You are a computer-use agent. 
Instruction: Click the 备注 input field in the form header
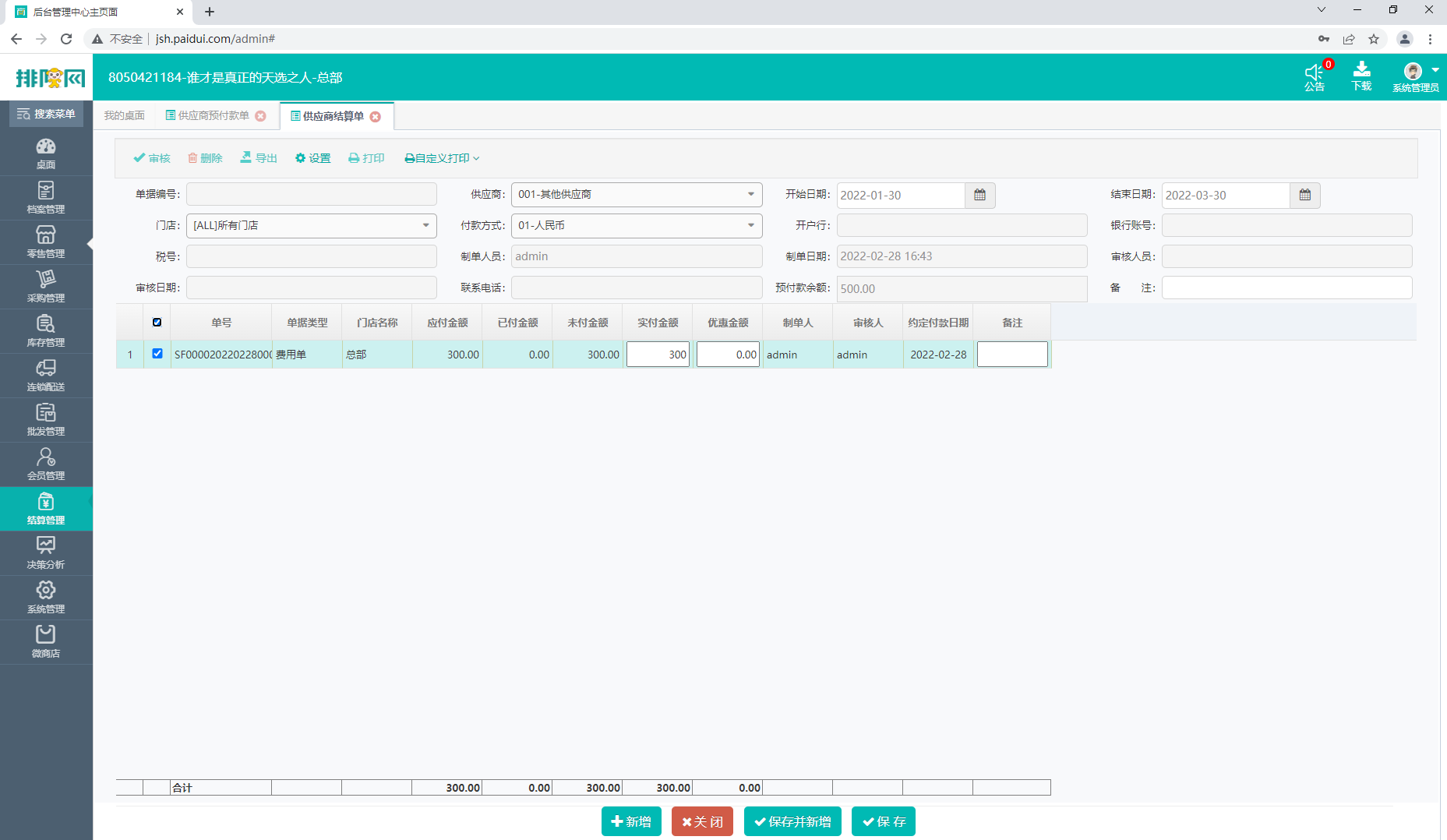click(x=1287, y=288)
